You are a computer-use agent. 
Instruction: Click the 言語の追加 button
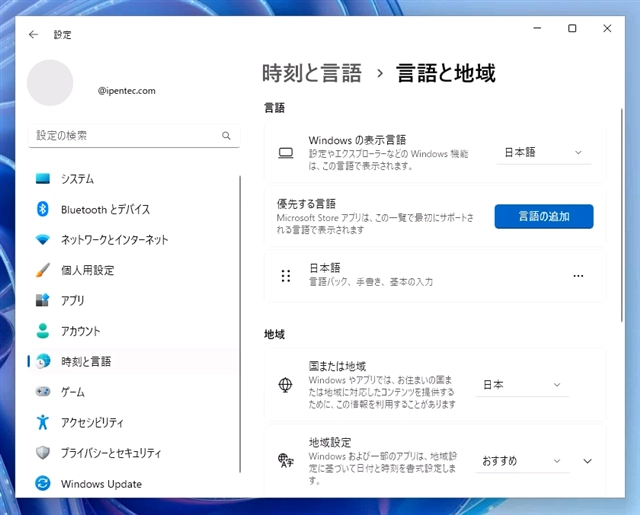click(544, 216)
